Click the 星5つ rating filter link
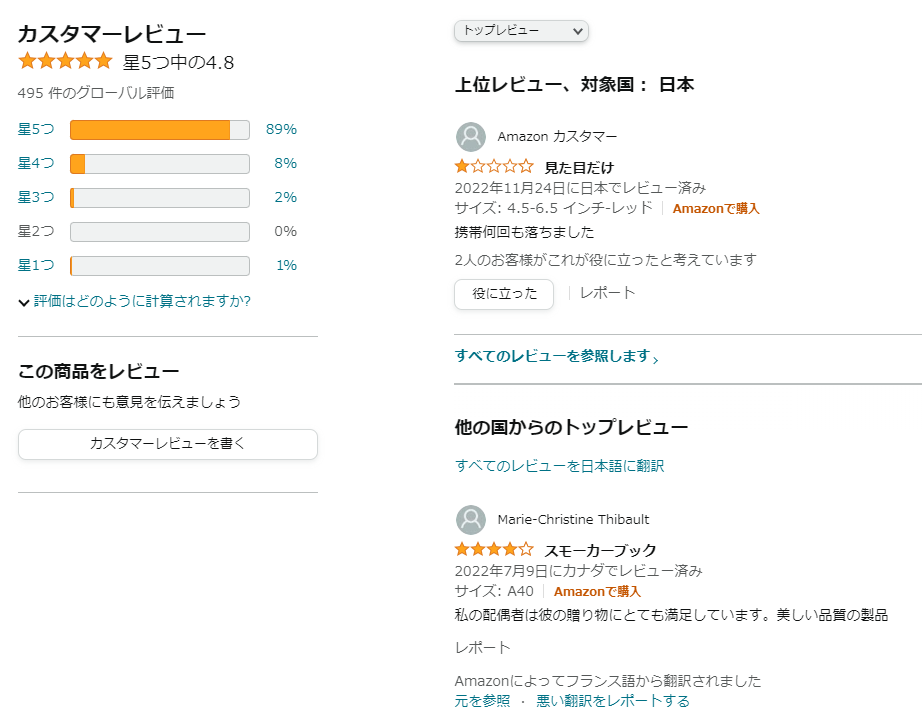This screenshot has width=922, height=713. click(36, 129)
